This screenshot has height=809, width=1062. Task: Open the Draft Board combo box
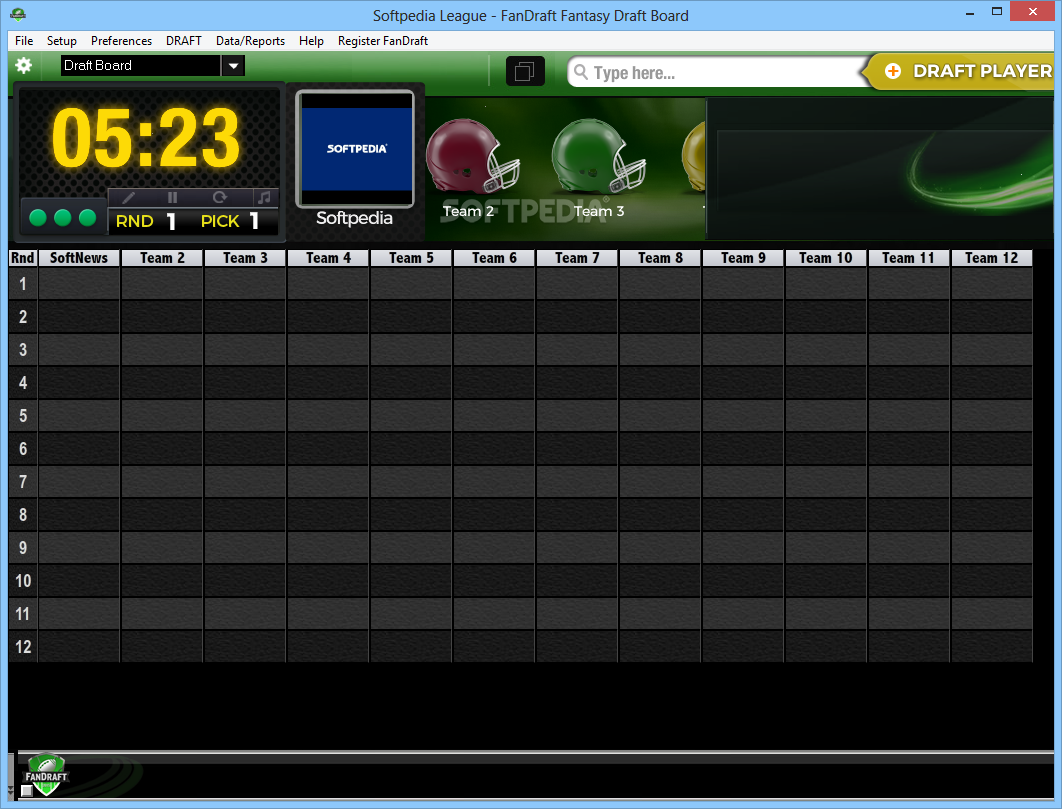click(x=152, y=66)
